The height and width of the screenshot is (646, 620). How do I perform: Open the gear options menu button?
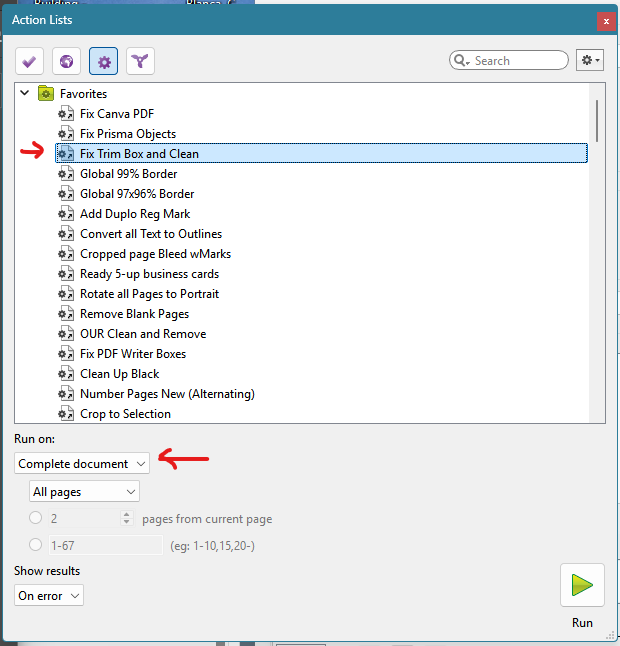click(x=590, y=60)
